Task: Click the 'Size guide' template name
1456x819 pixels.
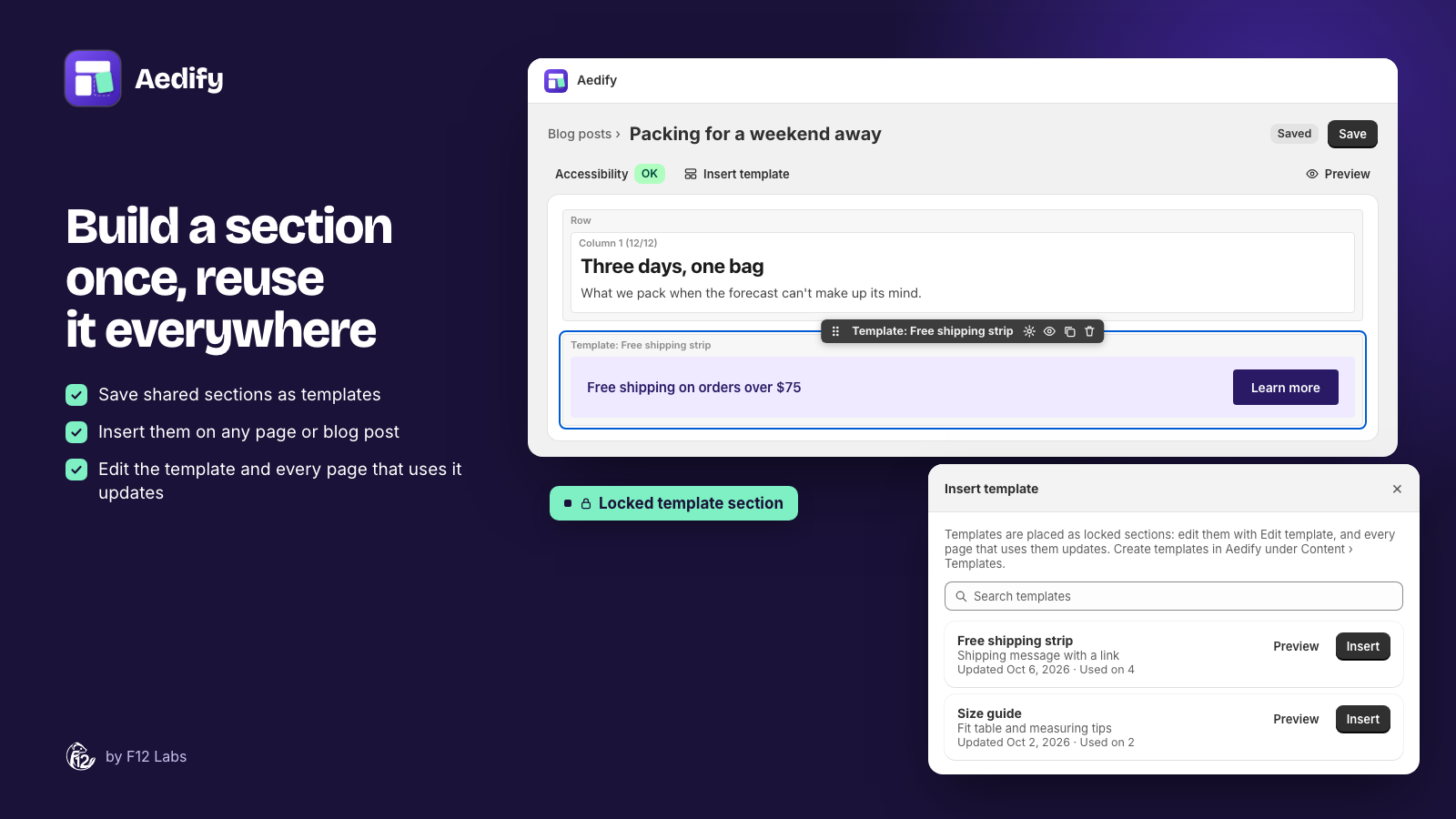Action: pos(989,713)
